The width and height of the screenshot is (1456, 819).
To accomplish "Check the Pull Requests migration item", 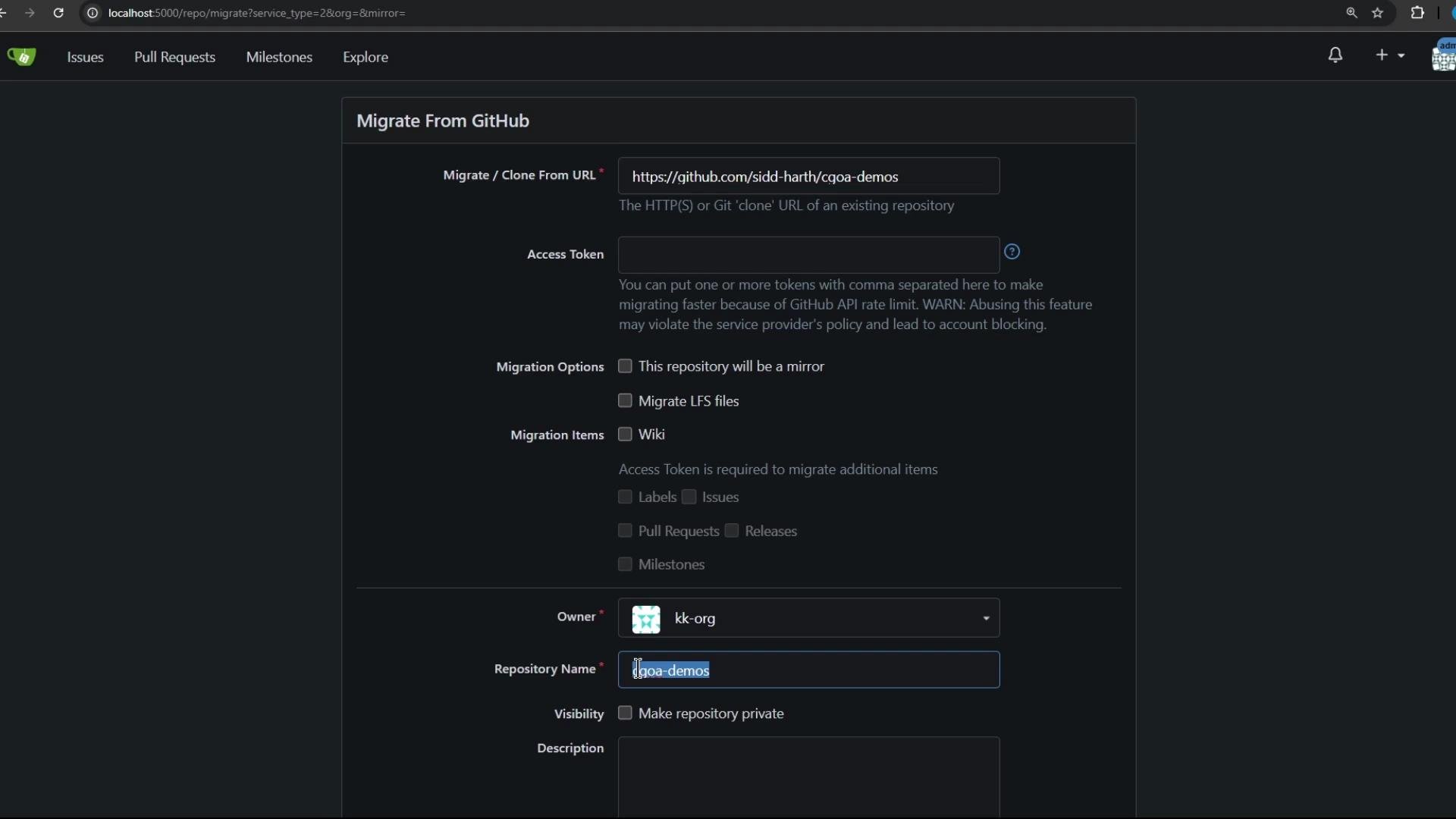I will (625, 531).
